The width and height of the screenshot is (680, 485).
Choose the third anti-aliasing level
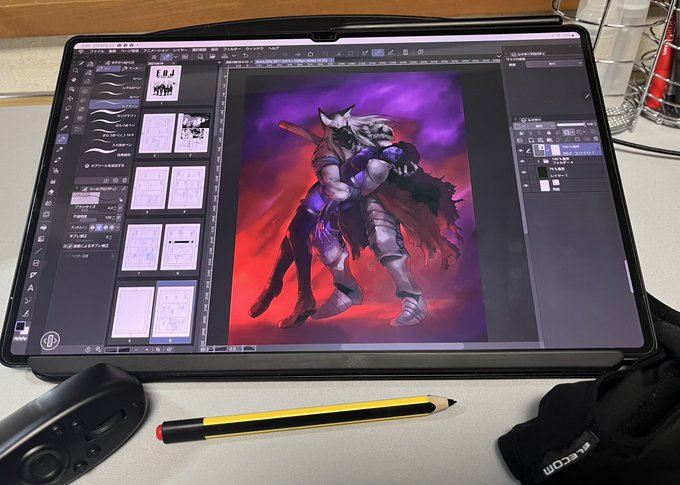tap(106, 227)
